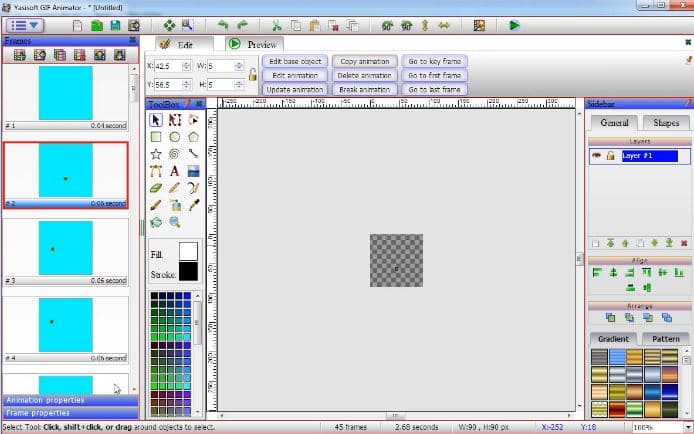
Task: Click the black Stroke color swatch
Action: (x=188, y=271)
